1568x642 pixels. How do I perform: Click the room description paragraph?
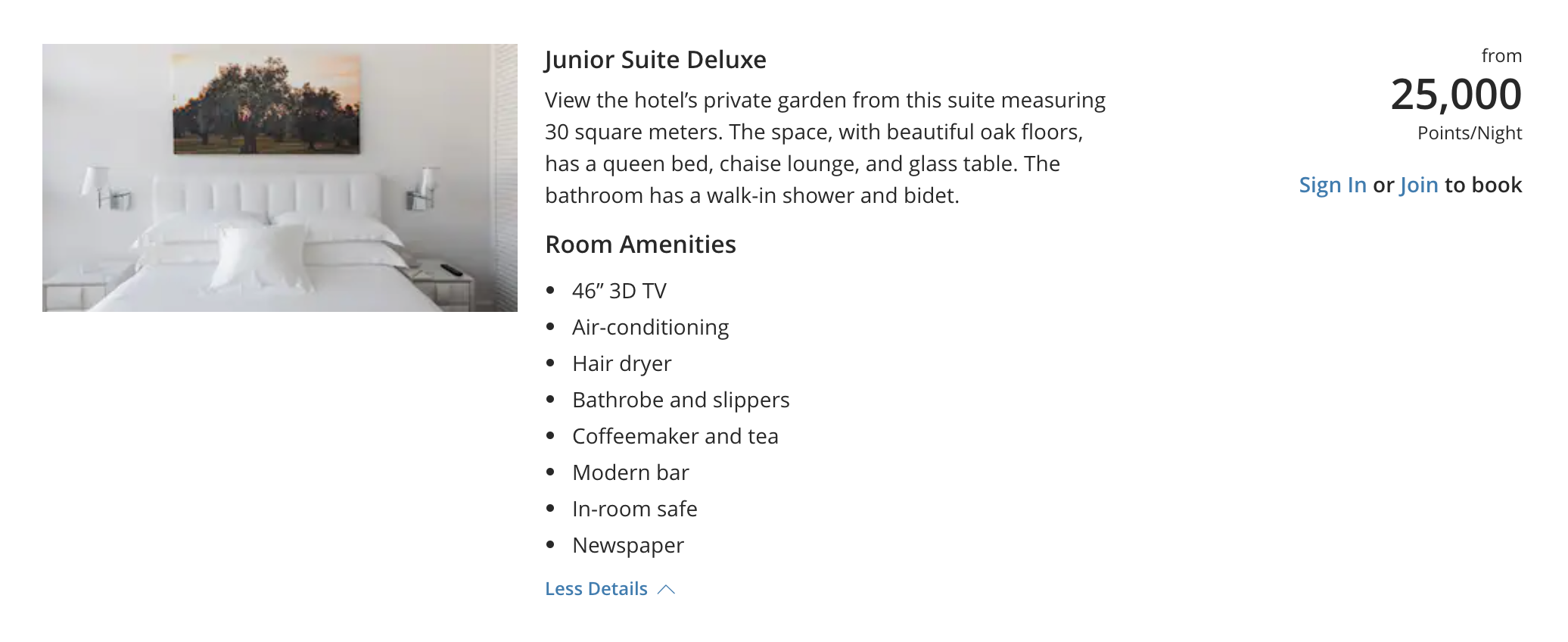coord(826,148)
